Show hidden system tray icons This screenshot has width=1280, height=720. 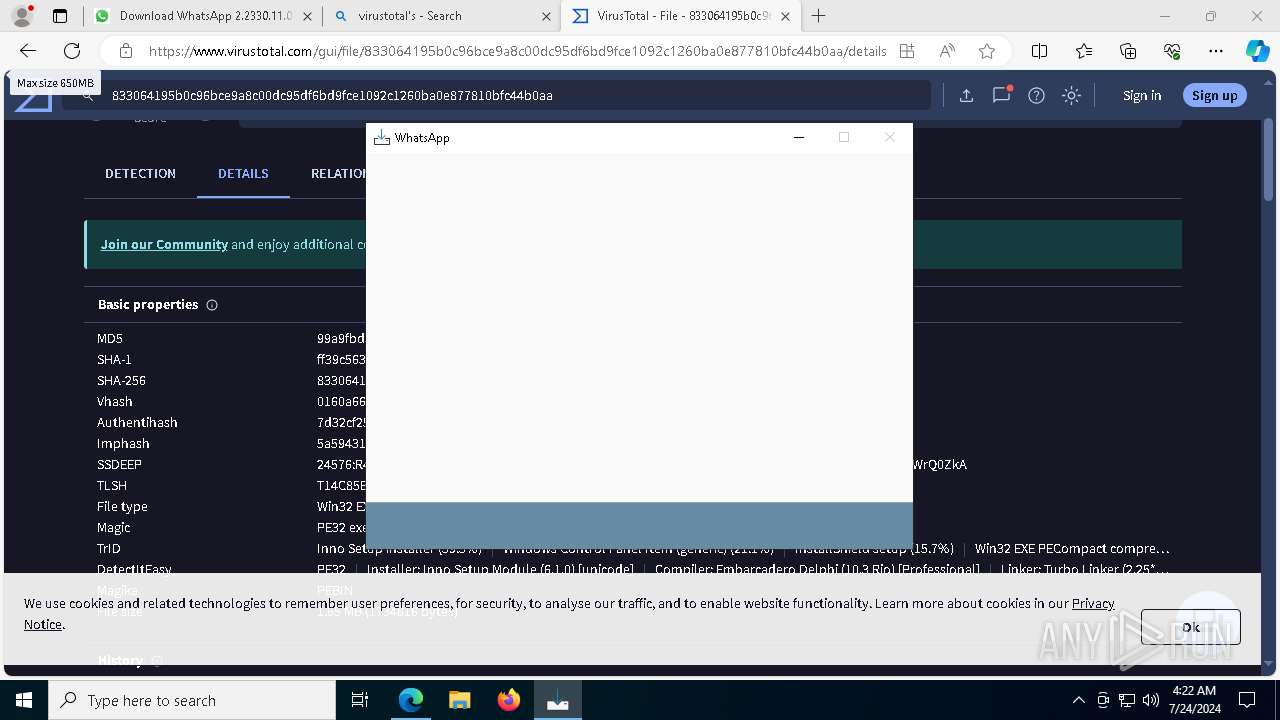pyautogui.click(x=1078, y=700)
